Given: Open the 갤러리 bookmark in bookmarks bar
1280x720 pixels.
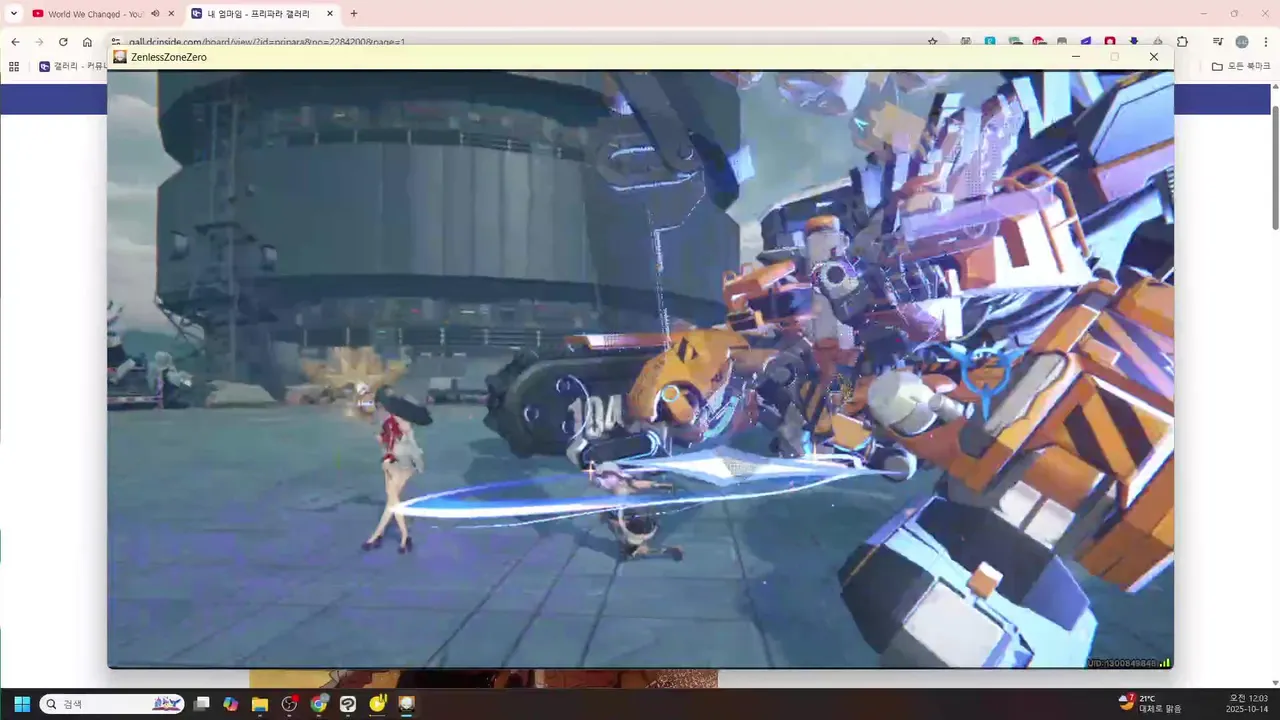Looking at the screenshot, I should point(75,66).
